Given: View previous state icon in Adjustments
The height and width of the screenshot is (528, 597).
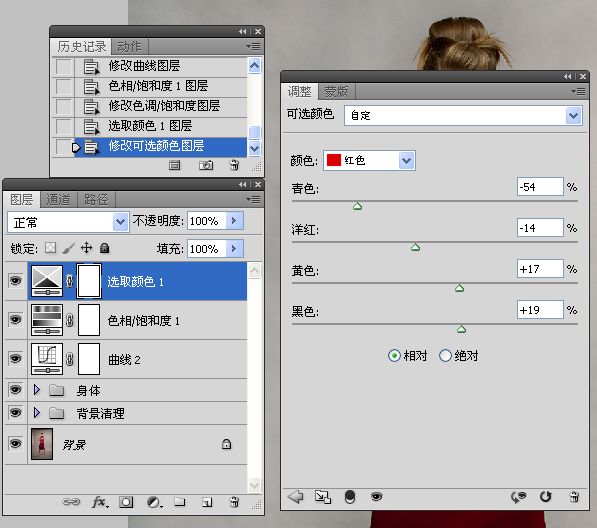Looking at the screenshot, I should (518, 497).
